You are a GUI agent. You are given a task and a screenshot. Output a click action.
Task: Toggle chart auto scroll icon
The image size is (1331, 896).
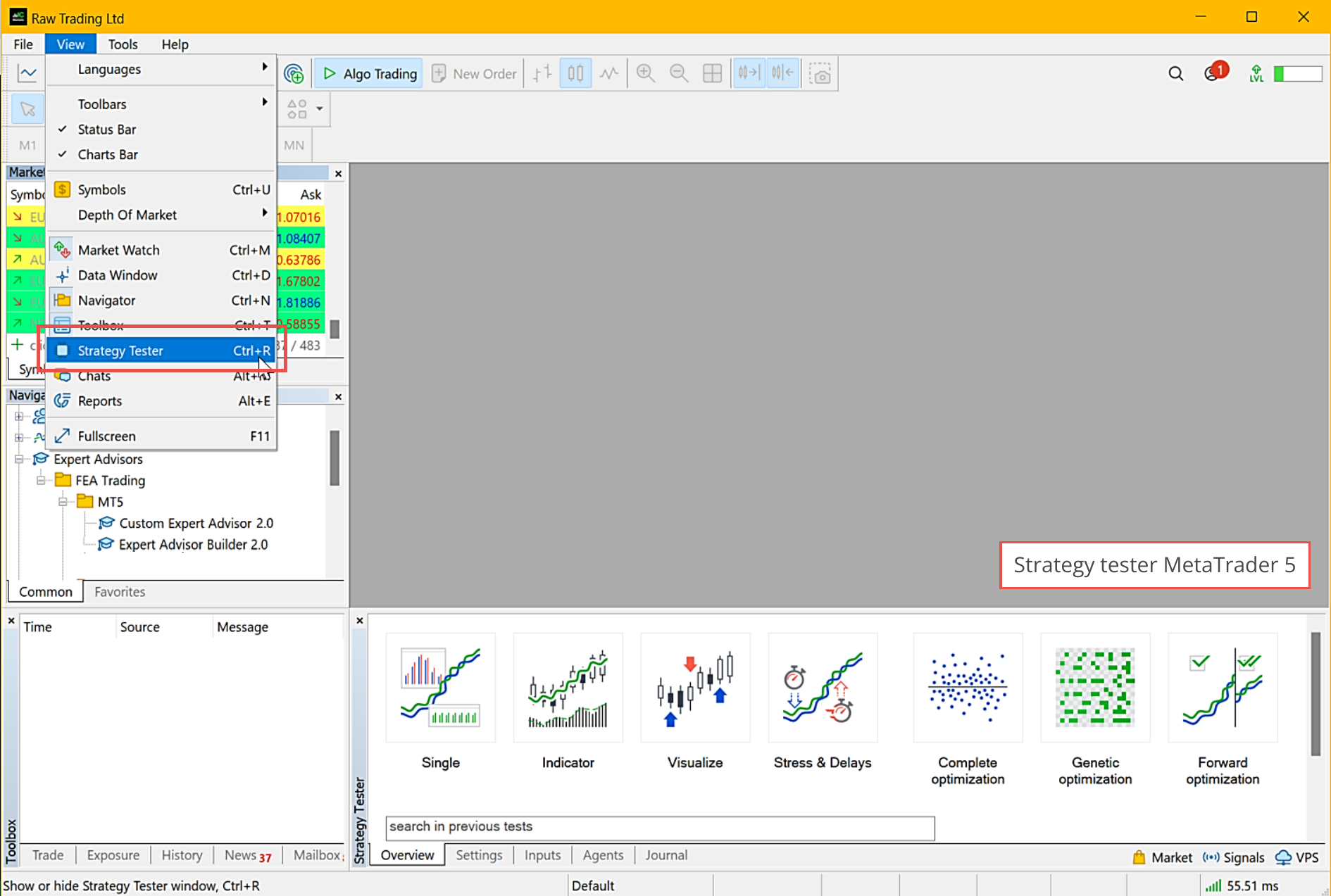[749, 73]
